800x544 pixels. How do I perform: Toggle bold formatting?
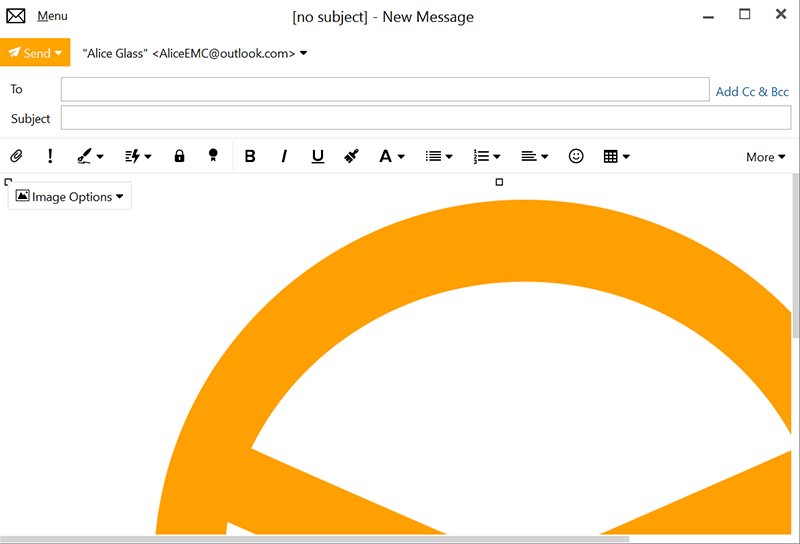pyautogui.click(x=250, y=156)
